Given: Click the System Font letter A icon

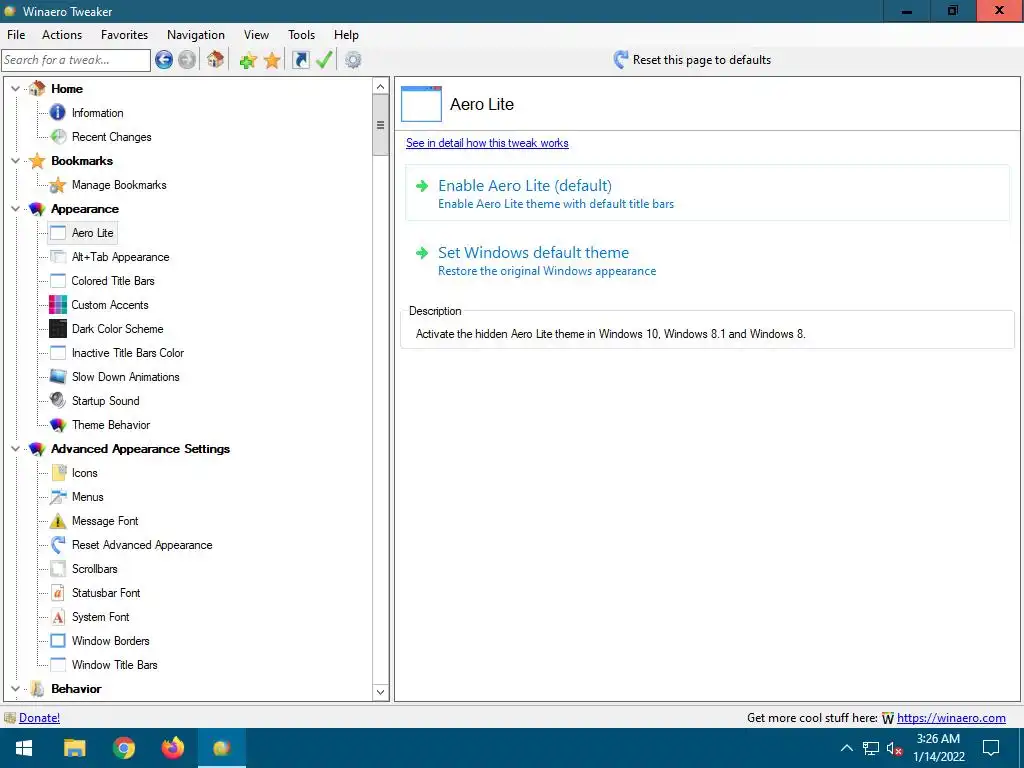Looking at the screenshot, I should pyautogui.click(x=57, y=616).
